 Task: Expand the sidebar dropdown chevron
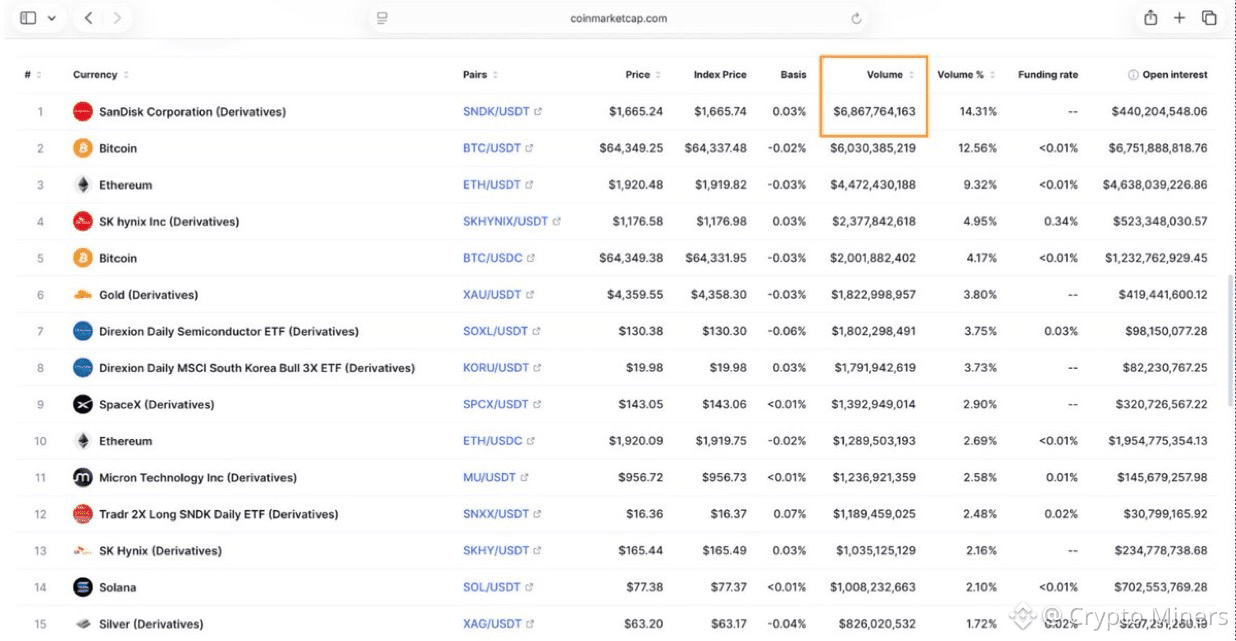(51, 18)
